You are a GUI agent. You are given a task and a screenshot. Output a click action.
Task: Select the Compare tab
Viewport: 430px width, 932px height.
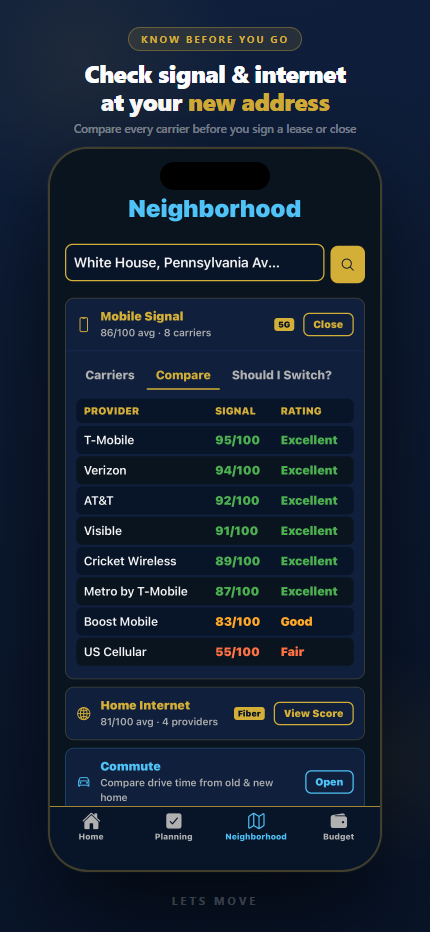[183, 375]
